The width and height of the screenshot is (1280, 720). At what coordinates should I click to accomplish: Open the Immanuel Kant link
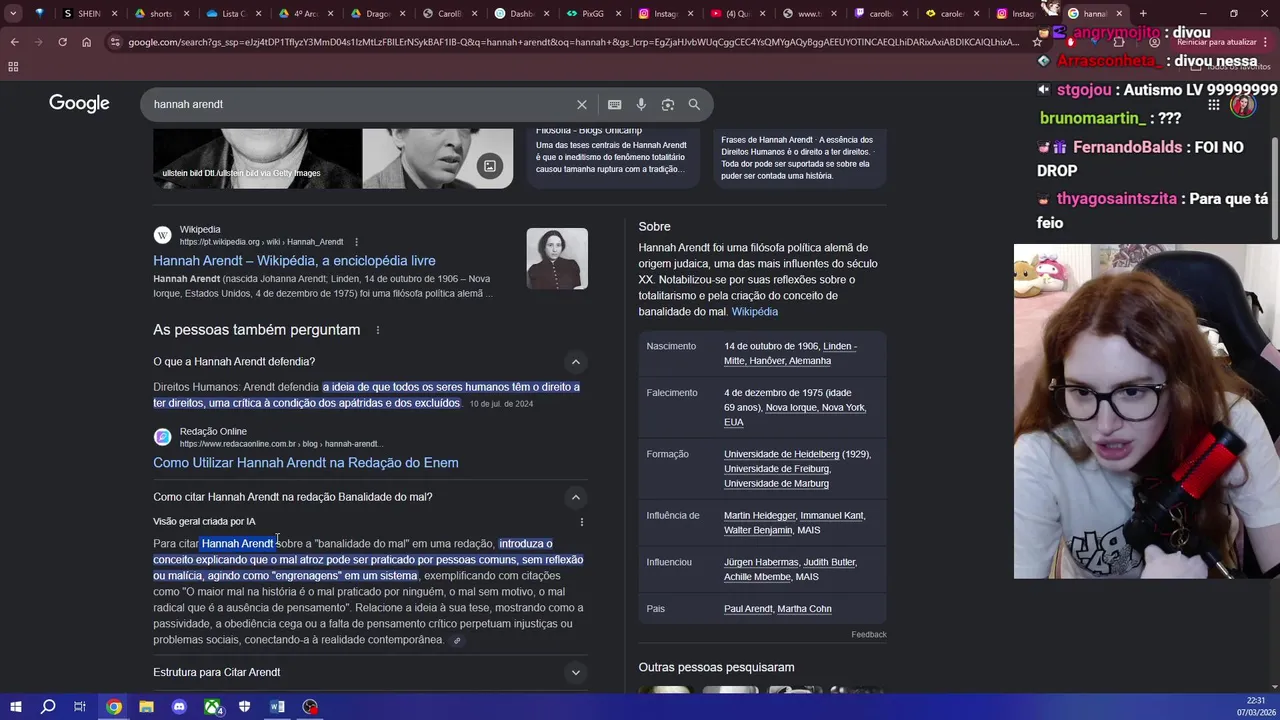click(831, 516)
